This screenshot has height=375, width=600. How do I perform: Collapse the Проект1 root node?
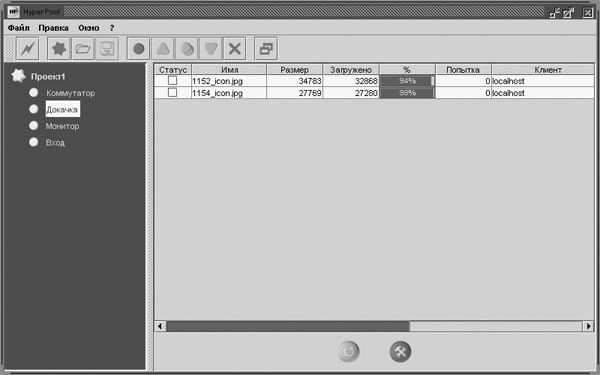tap(18, 76)
